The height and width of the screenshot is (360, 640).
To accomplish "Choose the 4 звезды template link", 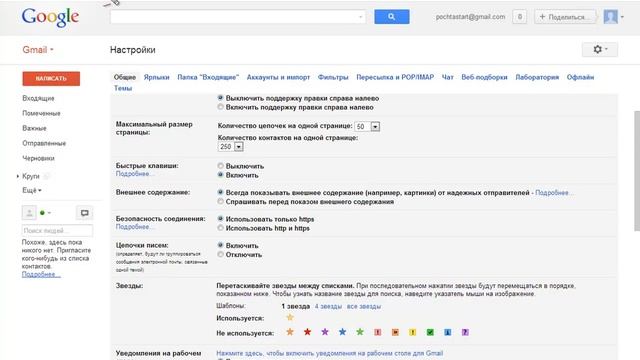I will click(328, 306).
